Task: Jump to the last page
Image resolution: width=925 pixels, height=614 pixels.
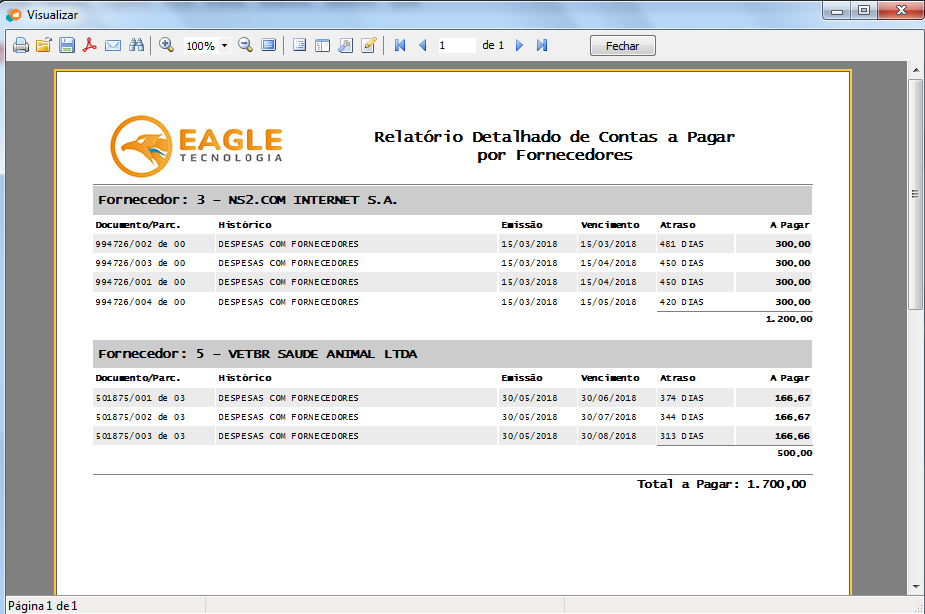Action: point(542,46)
